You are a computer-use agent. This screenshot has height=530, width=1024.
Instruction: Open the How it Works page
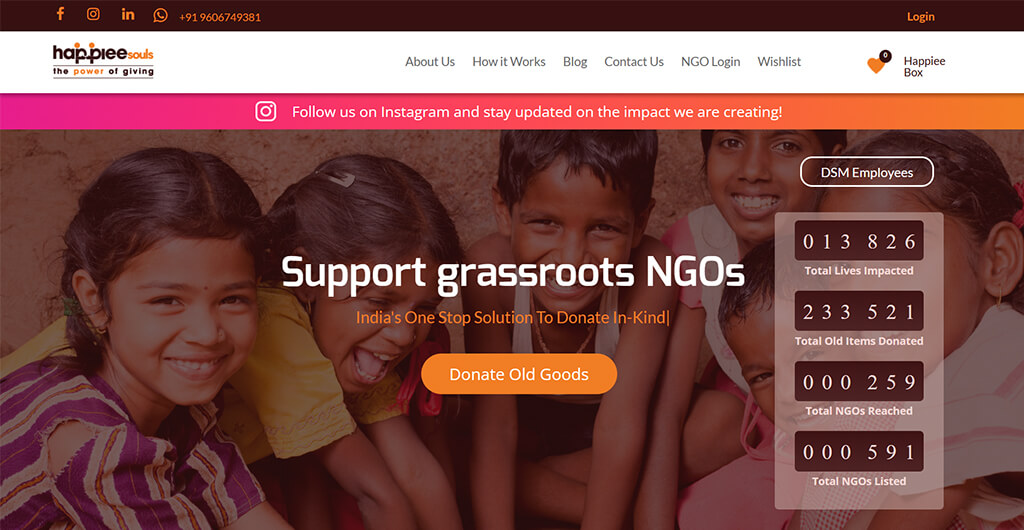pos(509,61)
